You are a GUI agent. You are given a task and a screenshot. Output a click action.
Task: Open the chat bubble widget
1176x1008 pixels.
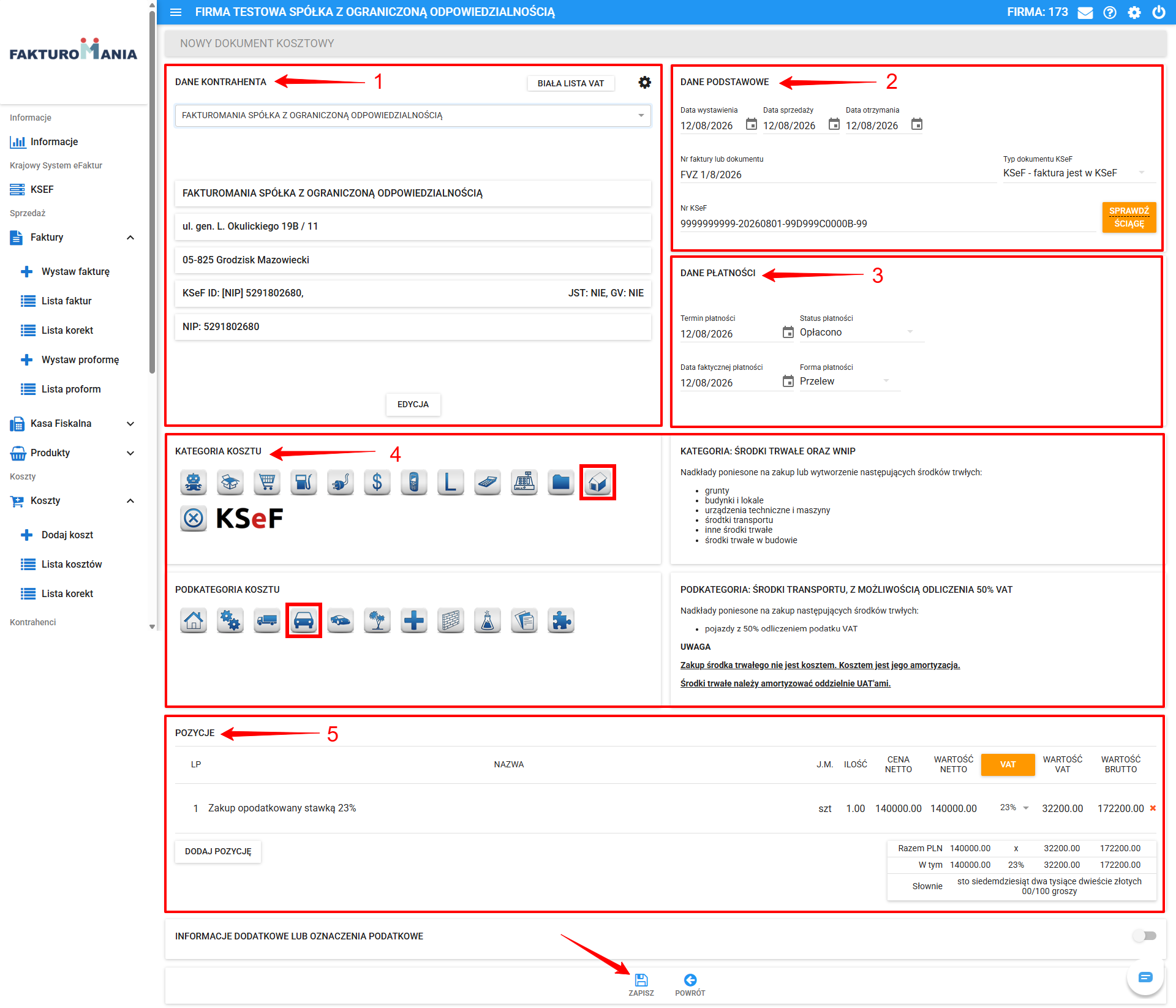[x=1145, y=977]
